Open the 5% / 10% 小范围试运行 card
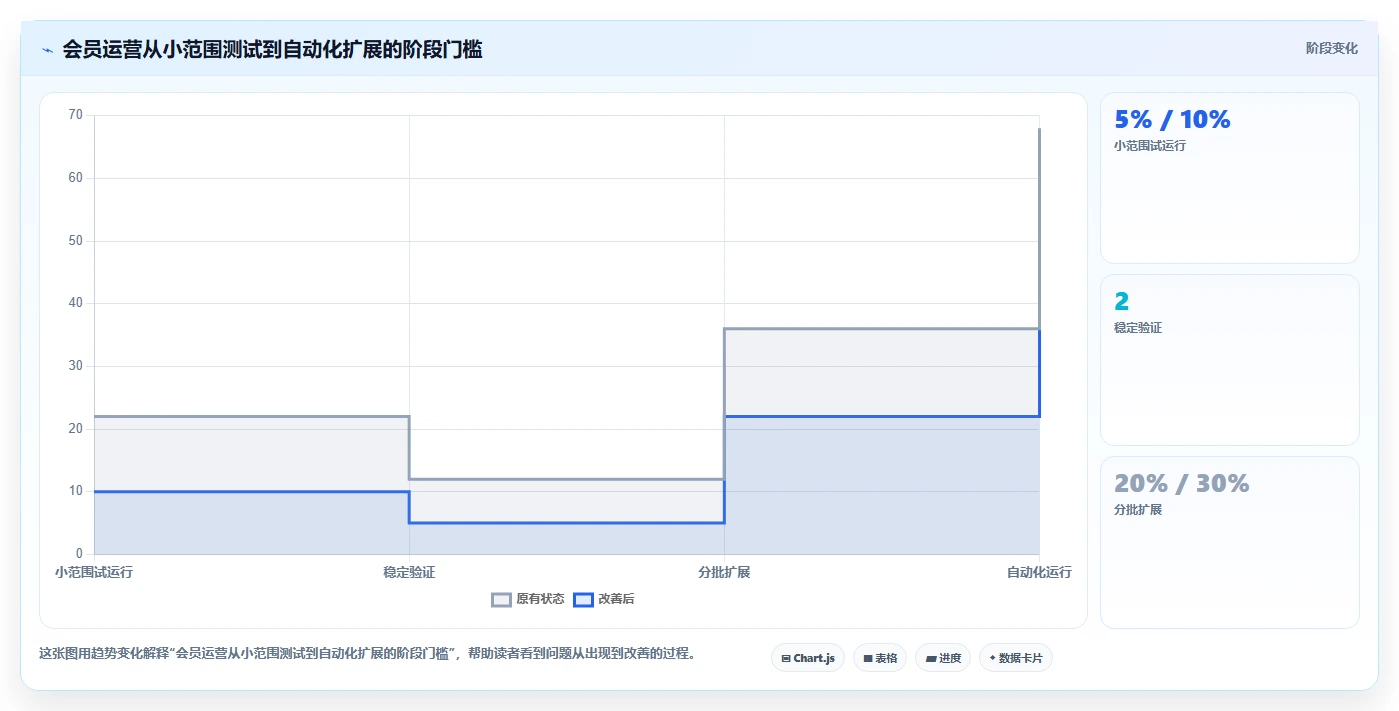 click(x=1230, y=178)
